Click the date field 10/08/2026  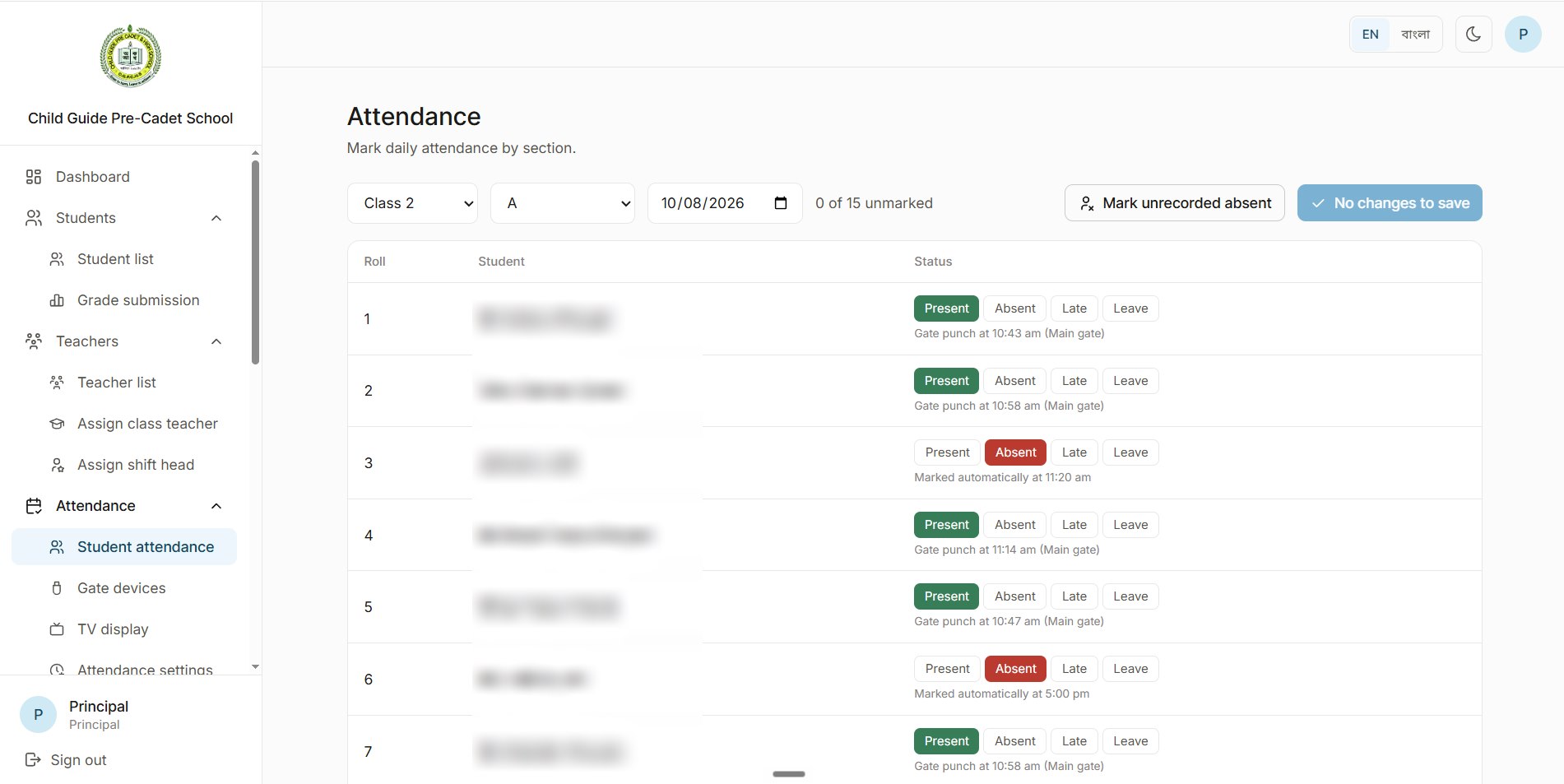(x=725, y=203)
